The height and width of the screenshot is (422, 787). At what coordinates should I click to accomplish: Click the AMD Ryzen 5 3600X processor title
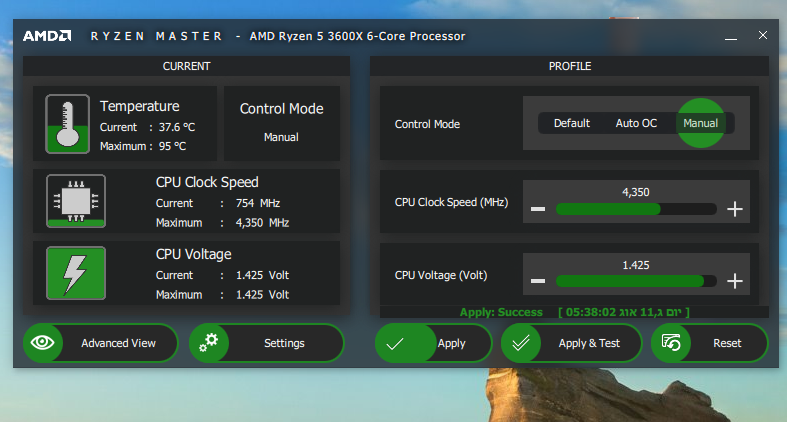[357, 36]
